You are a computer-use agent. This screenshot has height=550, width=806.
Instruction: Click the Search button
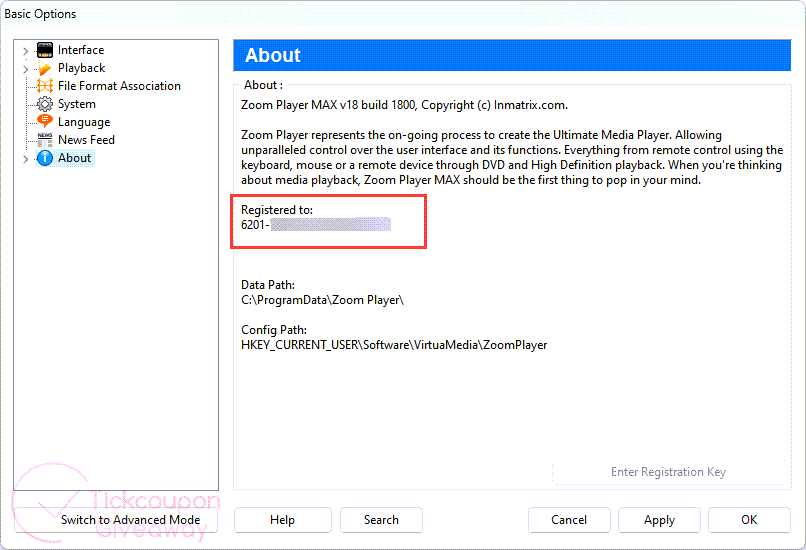tap(381, 520)
